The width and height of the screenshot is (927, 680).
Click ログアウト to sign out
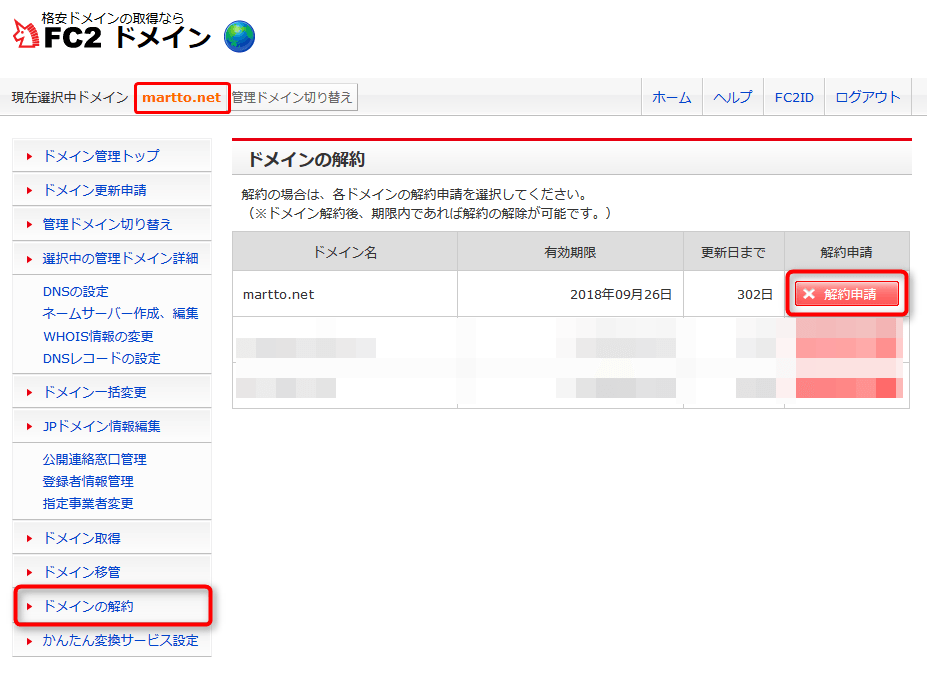coord(867,98)
